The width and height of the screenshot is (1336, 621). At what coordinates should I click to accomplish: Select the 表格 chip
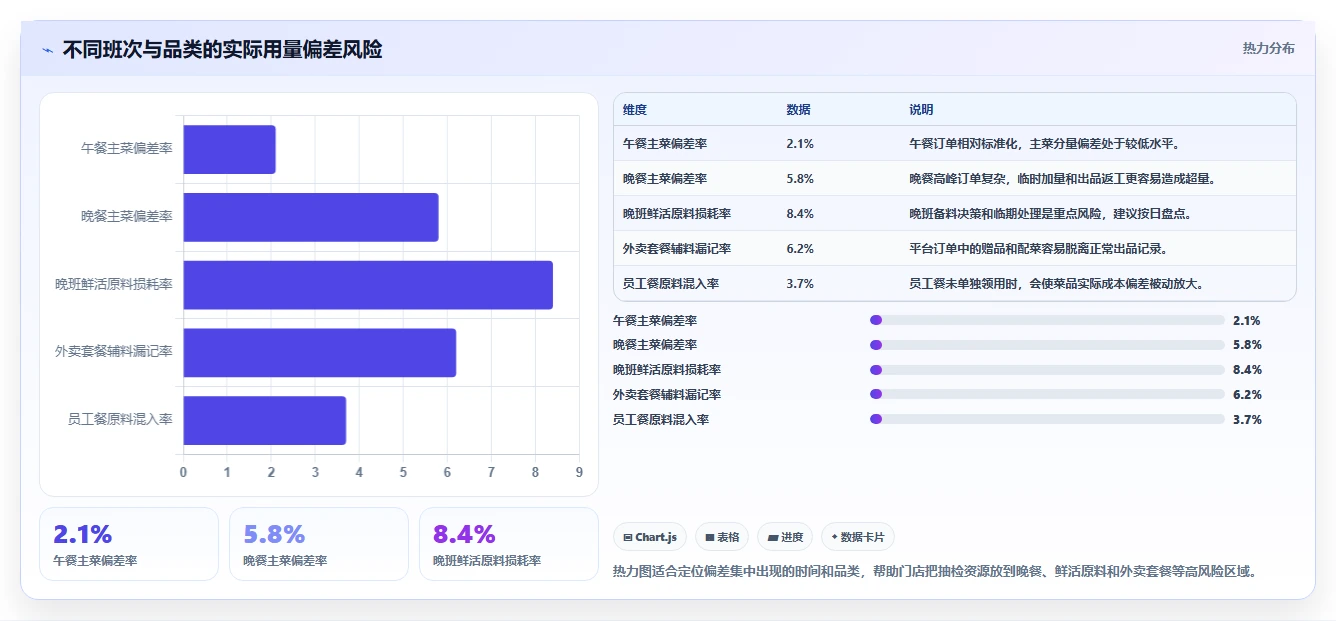pos(722,537)
